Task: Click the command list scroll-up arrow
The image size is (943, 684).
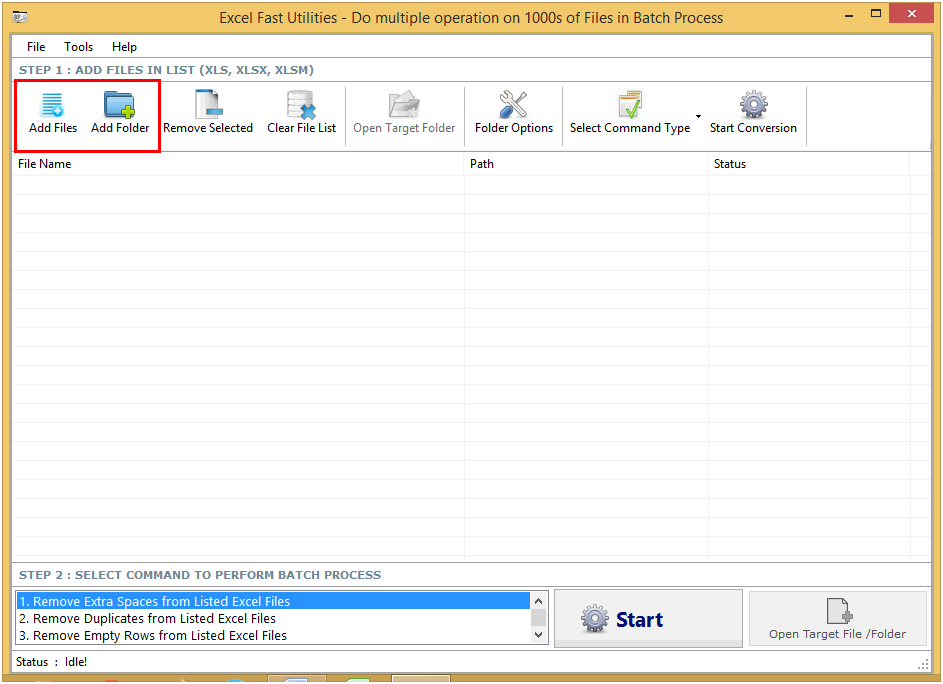Action: pyautogui.click(x=538, y=600)
